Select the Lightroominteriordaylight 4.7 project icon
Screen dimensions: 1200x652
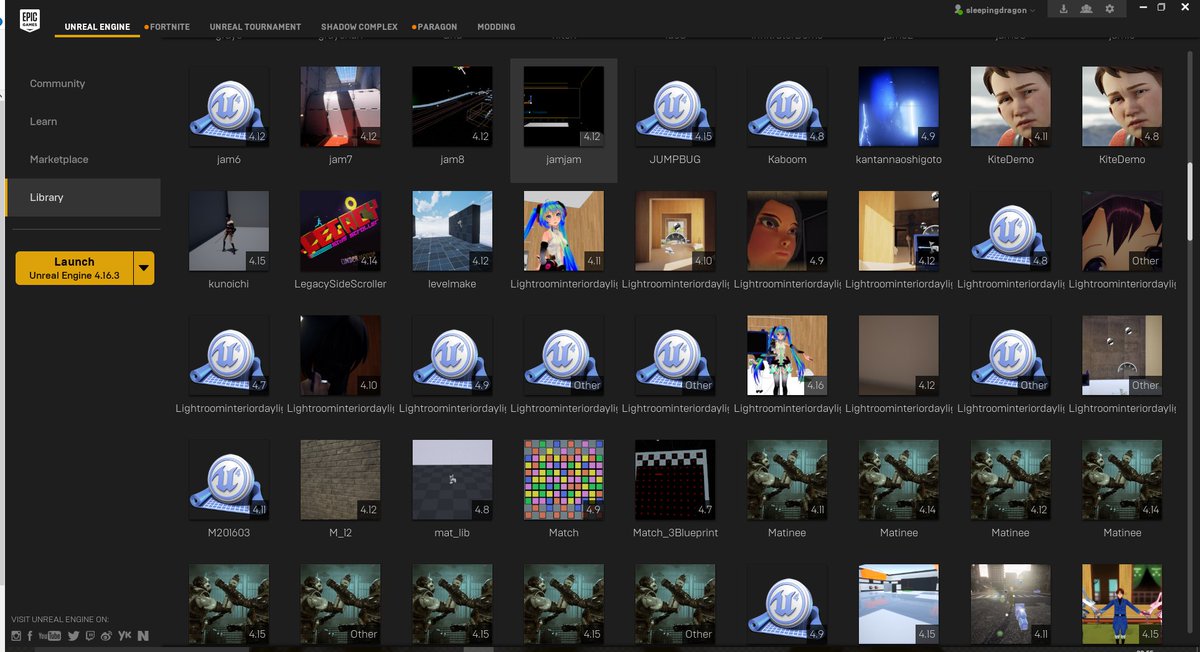coord(229,356)
